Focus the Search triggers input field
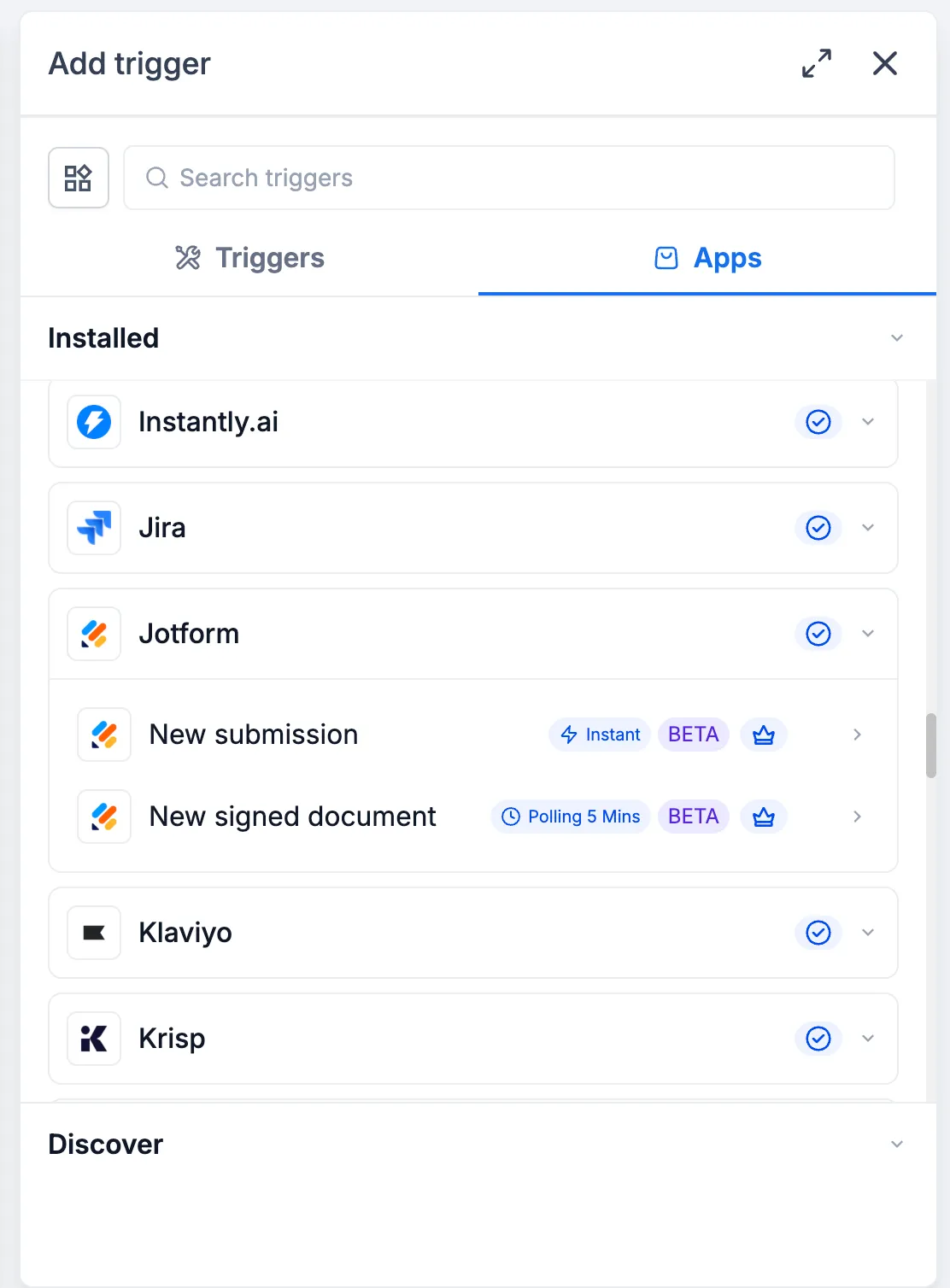The height and width of the screenshot is (1288, 950). tap(509, 178)
